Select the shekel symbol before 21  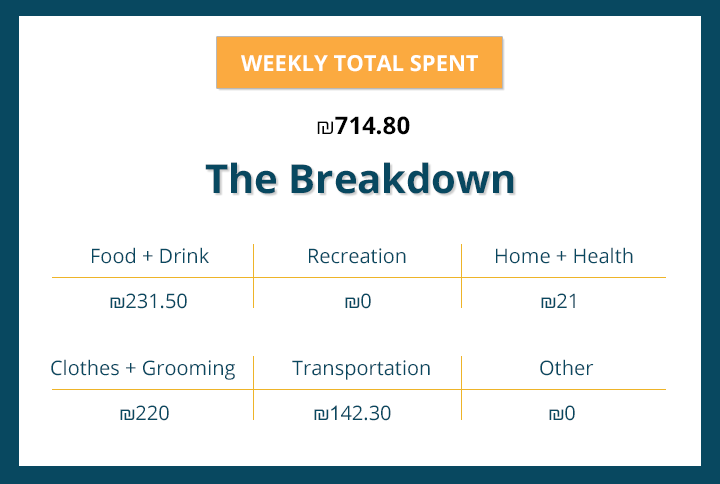(x=547, y=302)
